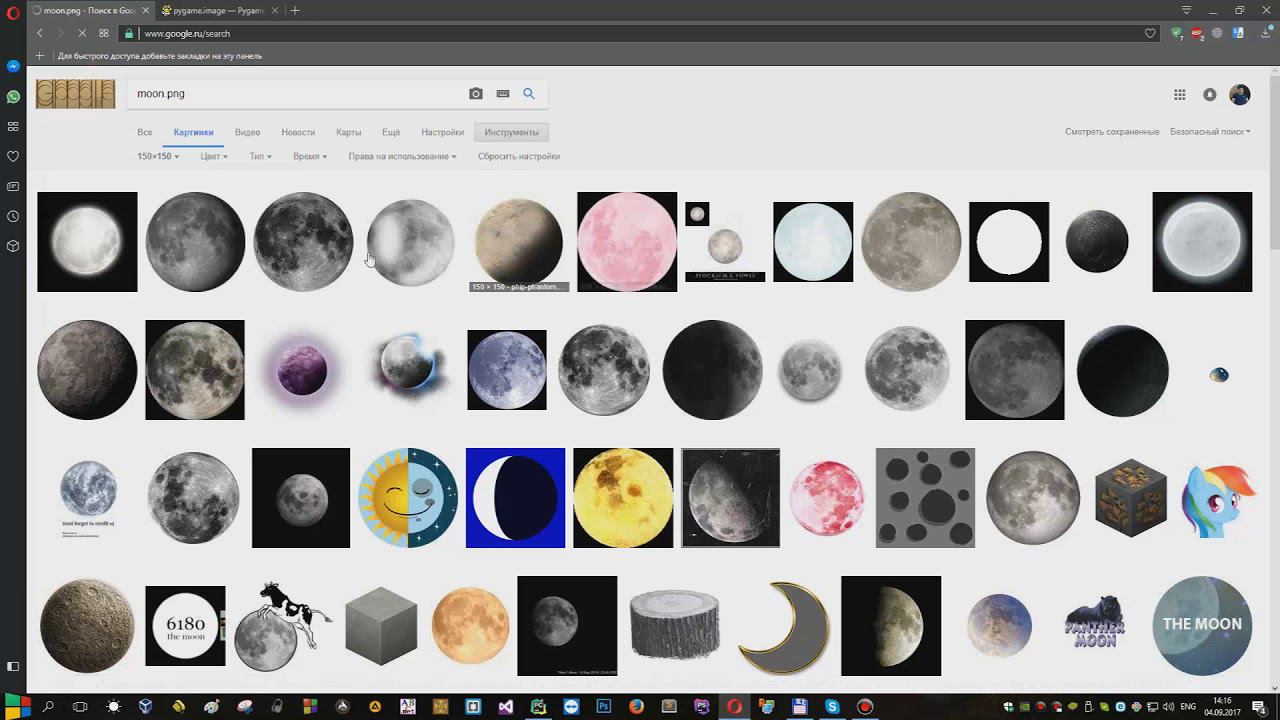This screenshot has width=1280, height=720.
Task: Open Смотреть сохраненные link
Action: tap(1112, 132)
